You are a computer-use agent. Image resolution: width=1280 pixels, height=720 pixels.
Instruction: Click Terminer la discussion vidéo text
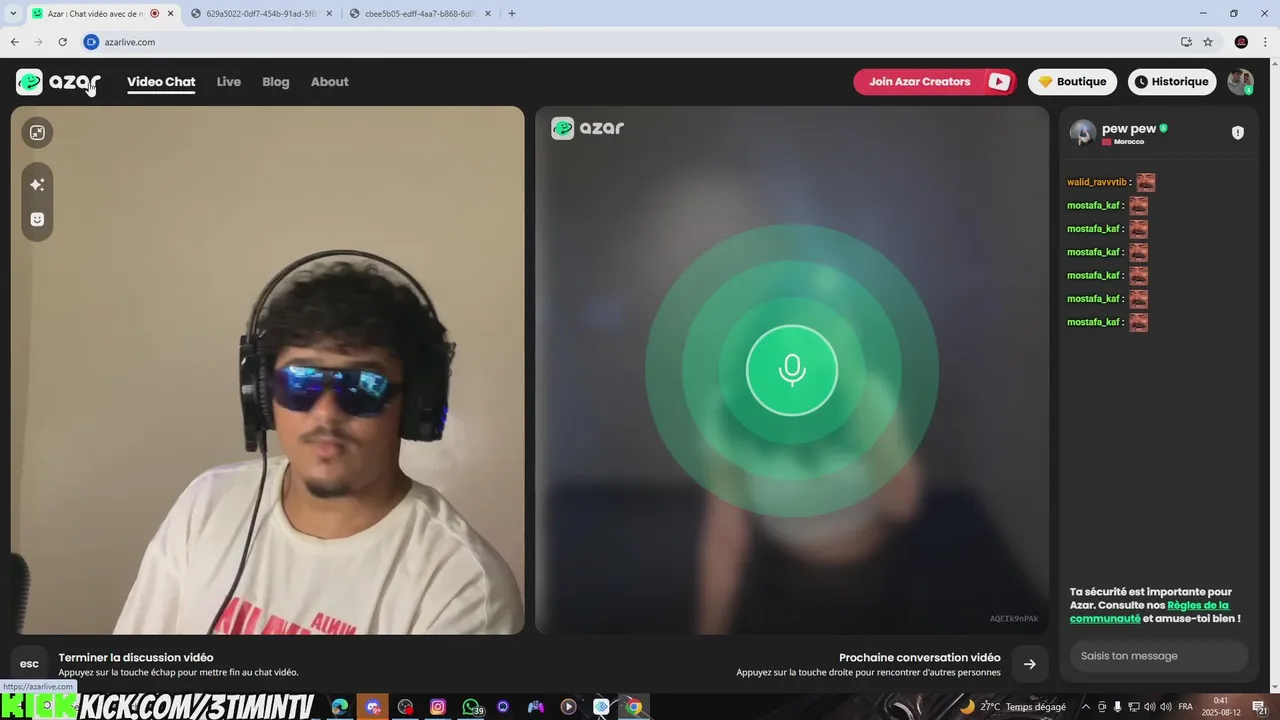(136, 658)
